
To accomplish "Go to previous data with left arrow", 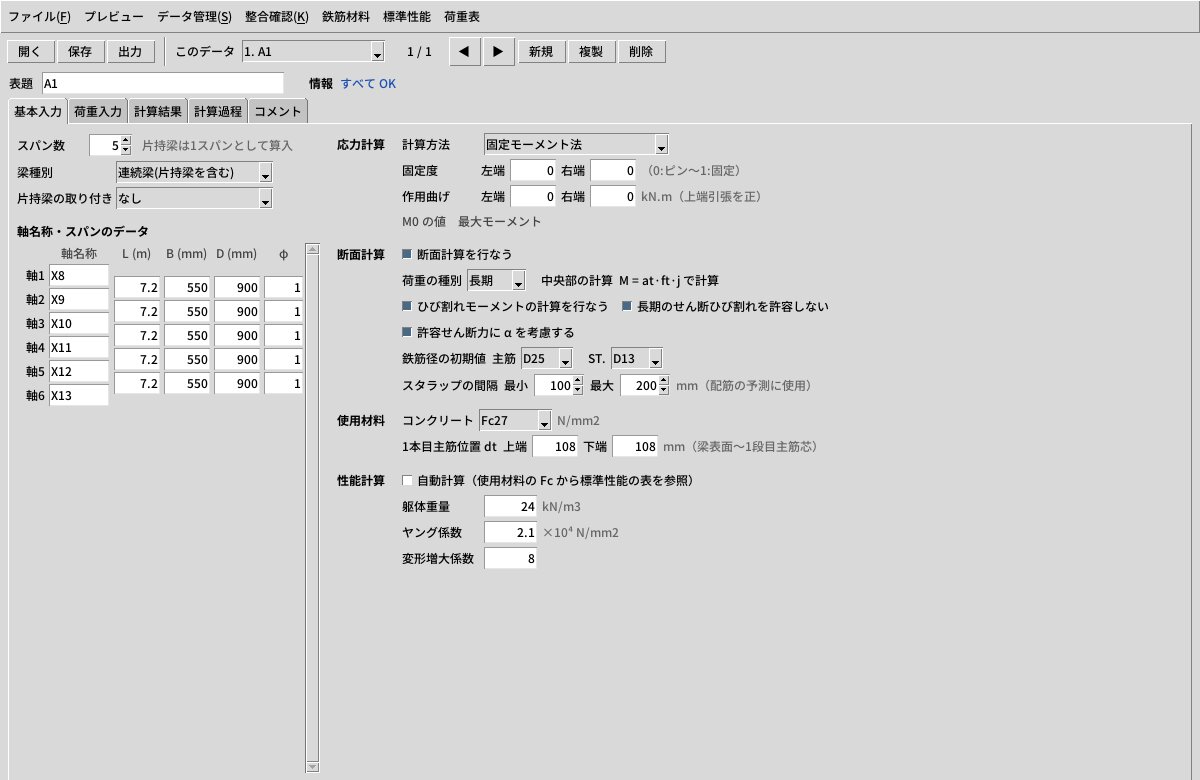I will tap(465, 52).
